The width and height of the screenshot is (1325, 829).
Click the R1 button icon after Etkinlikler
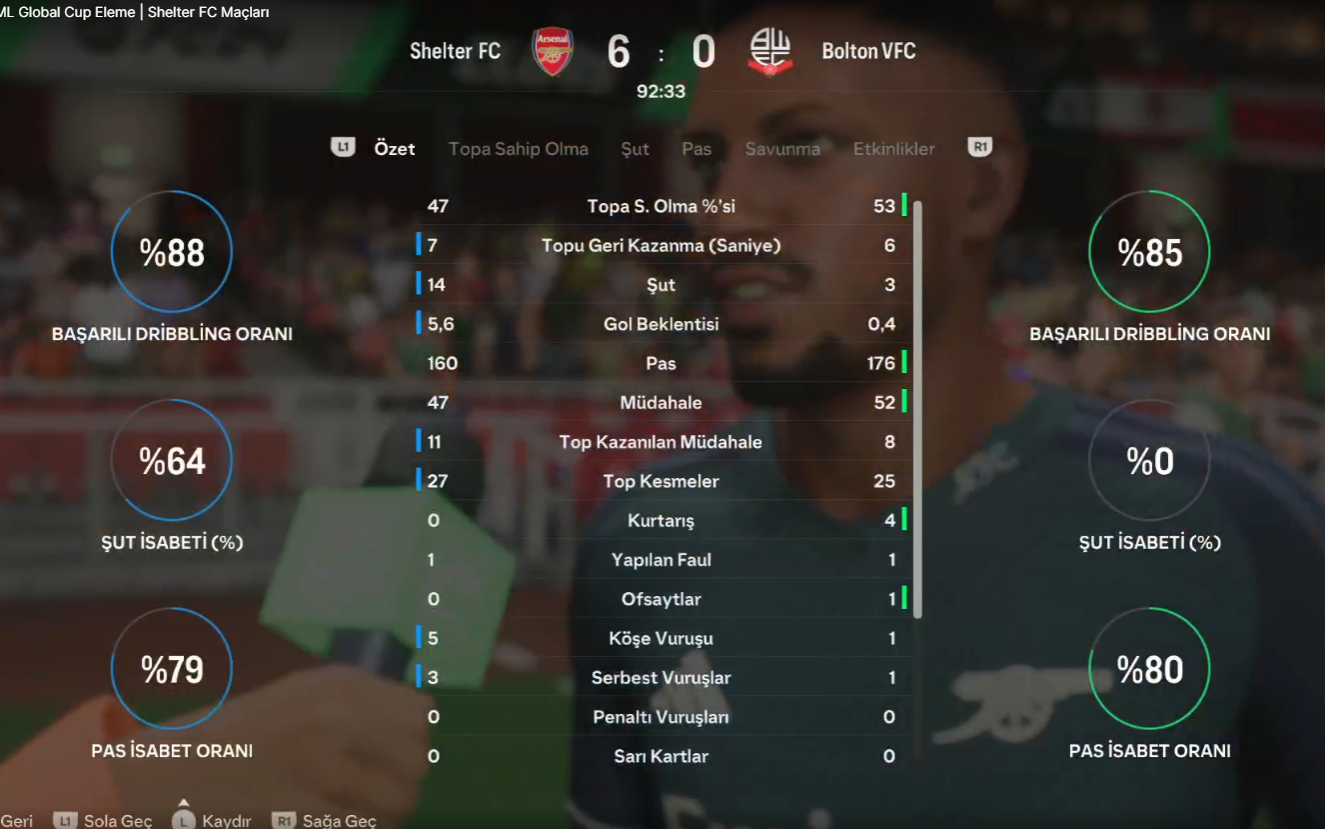980,148
